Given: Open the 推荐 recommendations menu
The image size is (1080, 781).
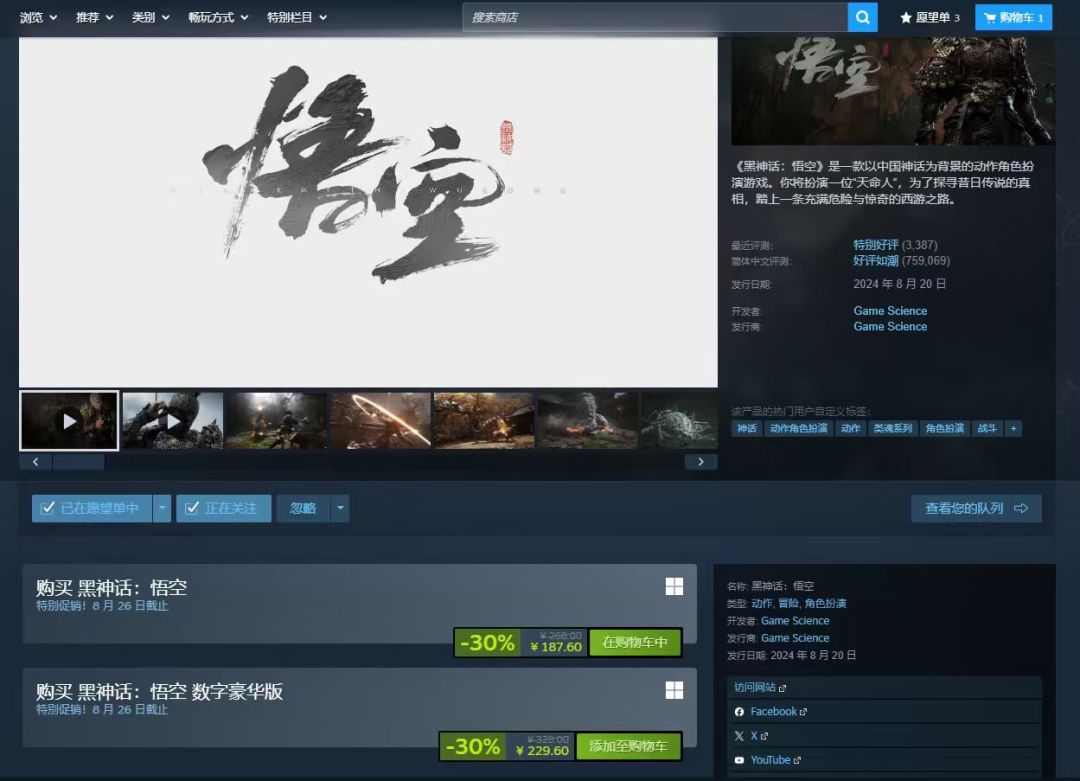Looking at the screenshot, I should tap(94, 17).
